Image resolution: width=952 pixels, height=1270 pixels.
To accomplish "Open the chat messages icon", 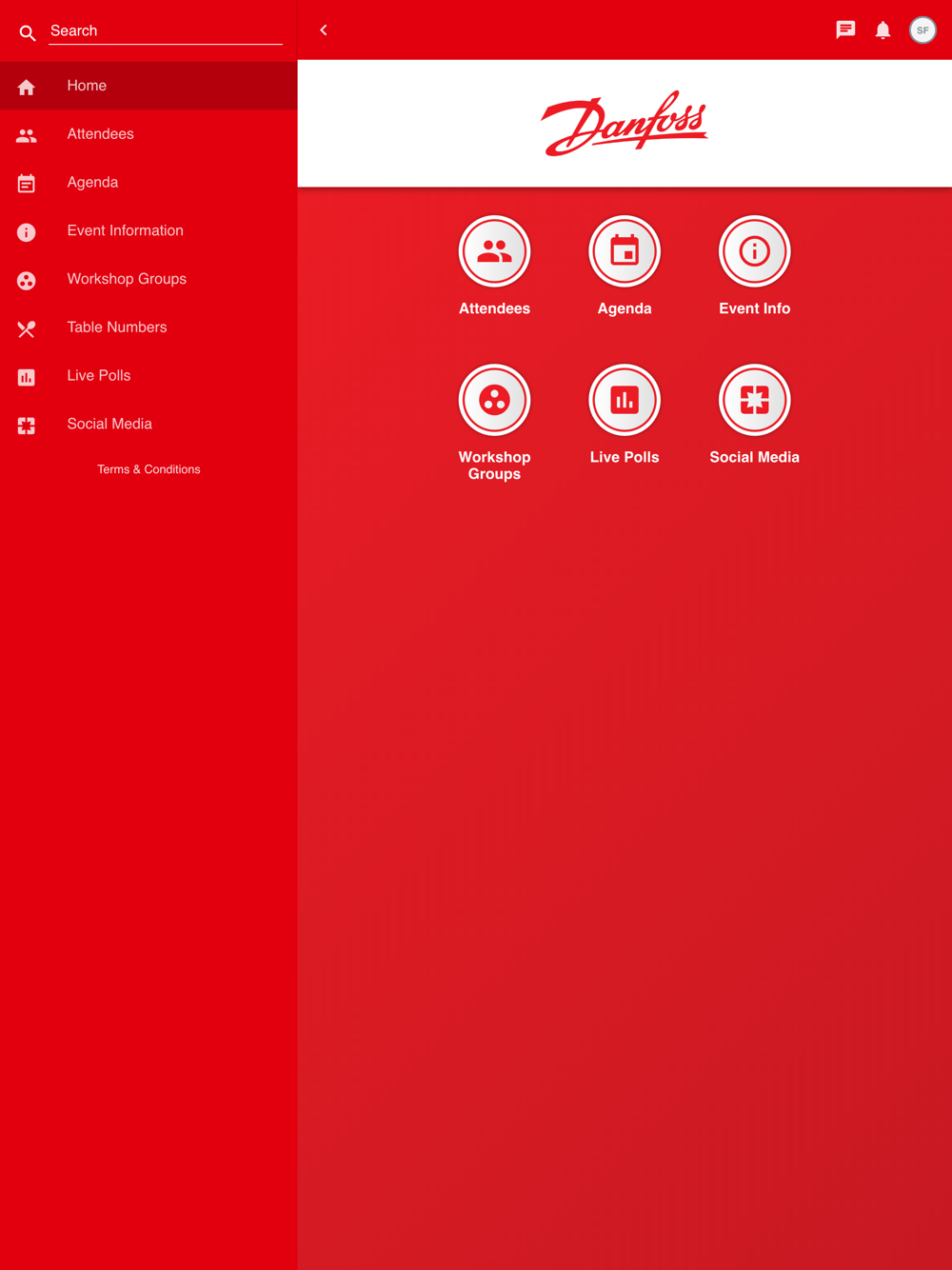I will pos(845,30).
